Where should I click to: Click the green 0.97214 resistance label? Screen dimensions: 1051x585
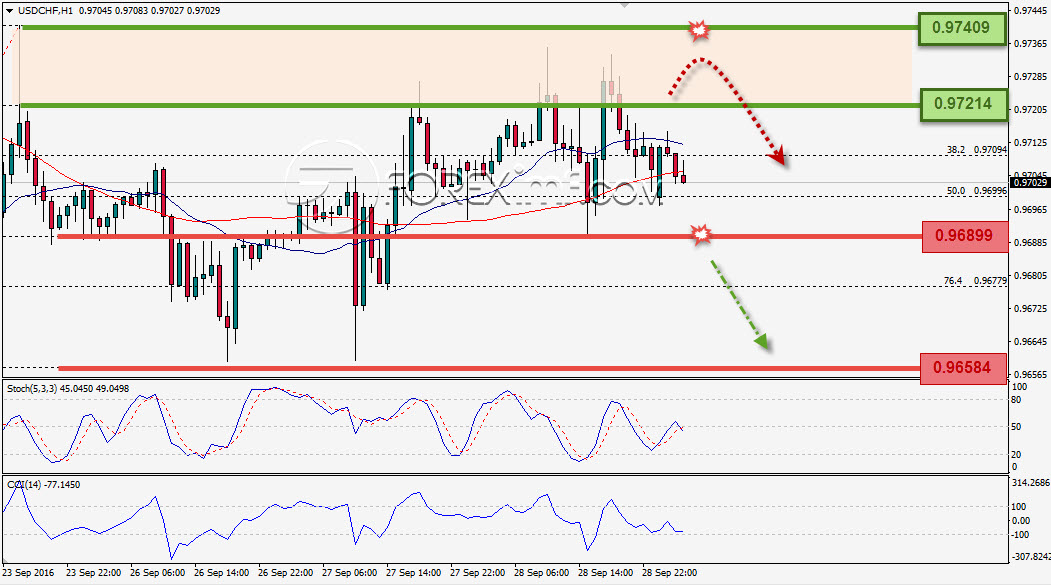pos(963,105)
